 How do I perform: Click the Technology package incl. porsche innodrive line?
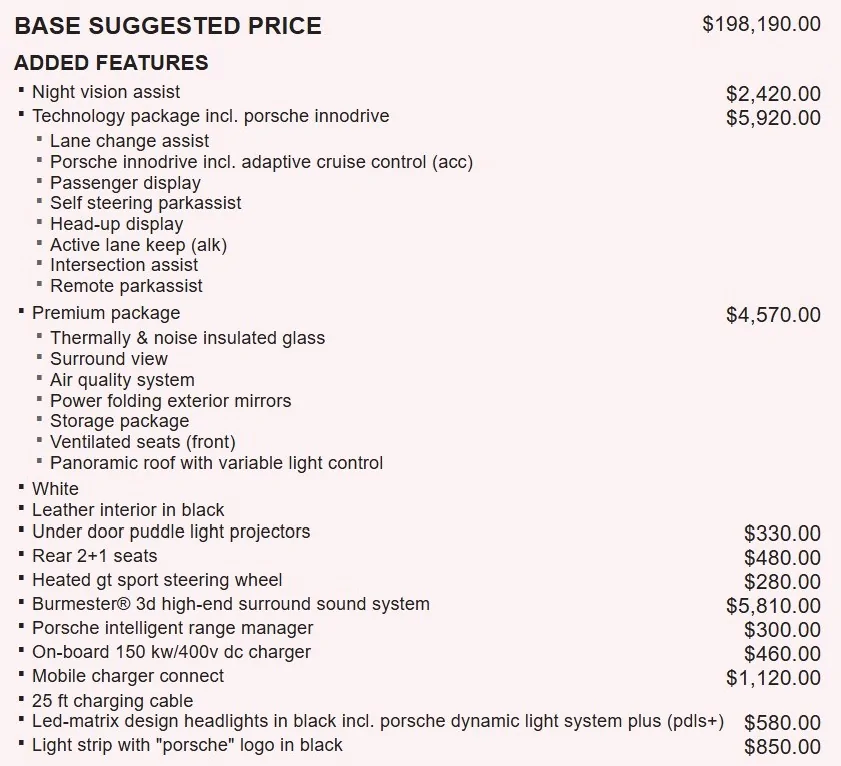click(211, 116)
